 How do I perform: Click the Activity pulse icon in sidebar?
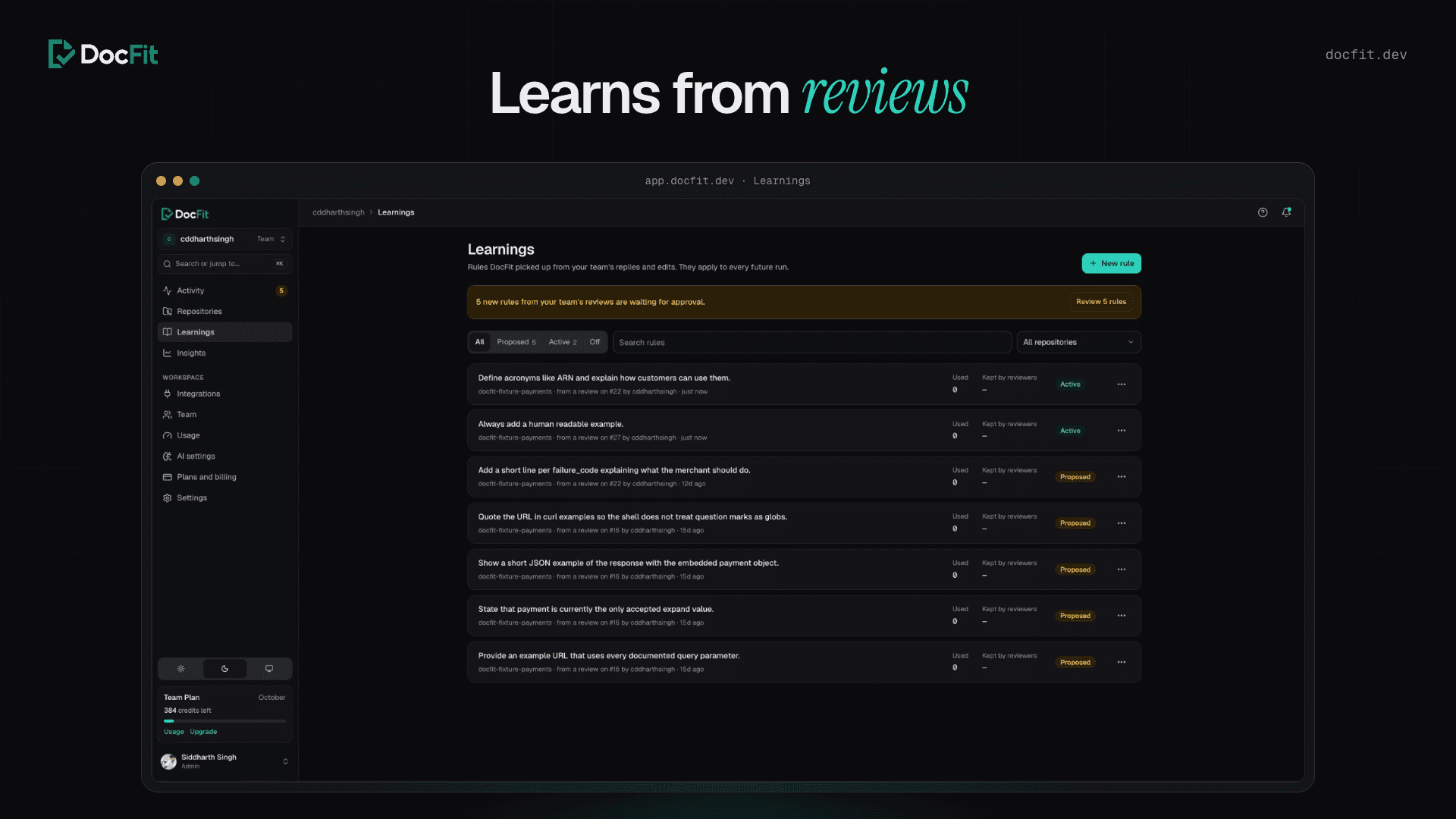(x=168, y=290)
